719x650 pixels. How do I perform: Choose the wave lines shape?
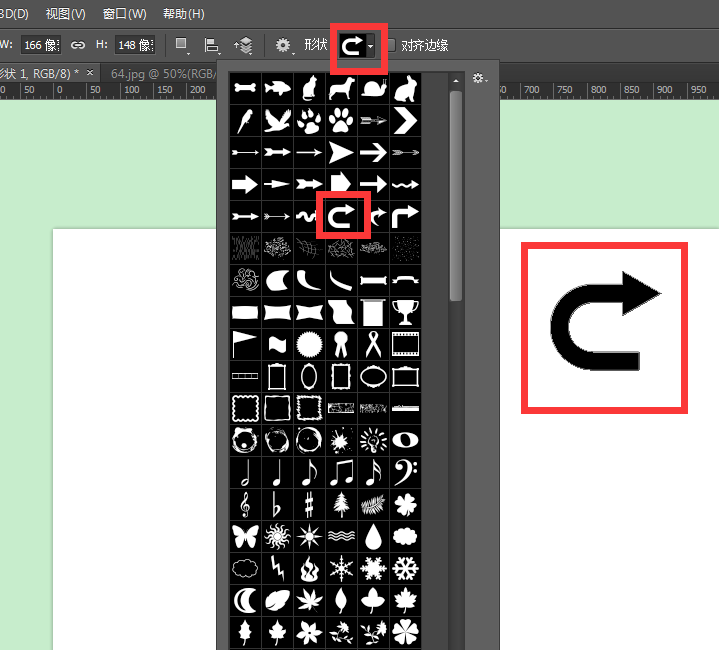(x=341, y=537)
